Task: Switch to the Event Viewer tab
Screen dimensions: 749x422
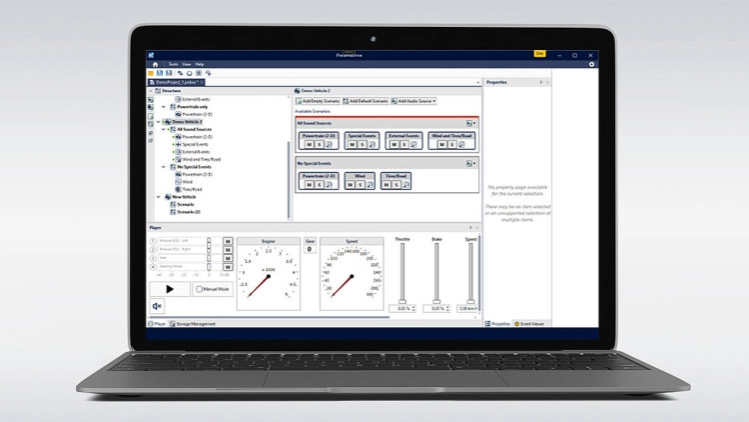Action: pos(529,324)
